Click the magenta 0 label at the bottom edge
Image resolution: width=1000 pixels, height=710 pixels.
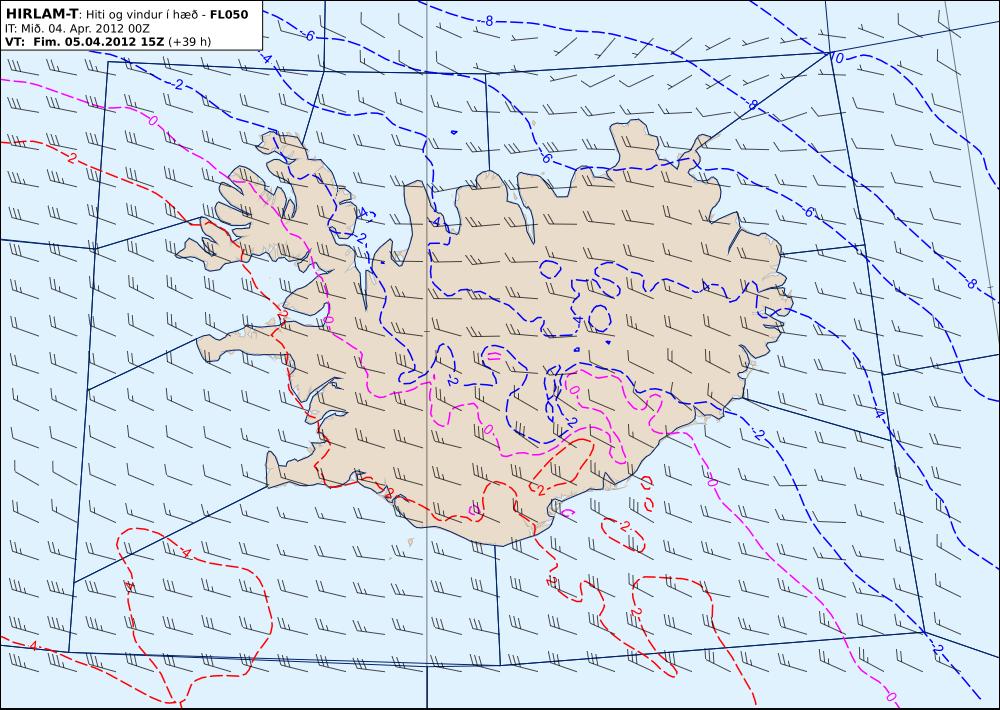[x=892, y=696]
